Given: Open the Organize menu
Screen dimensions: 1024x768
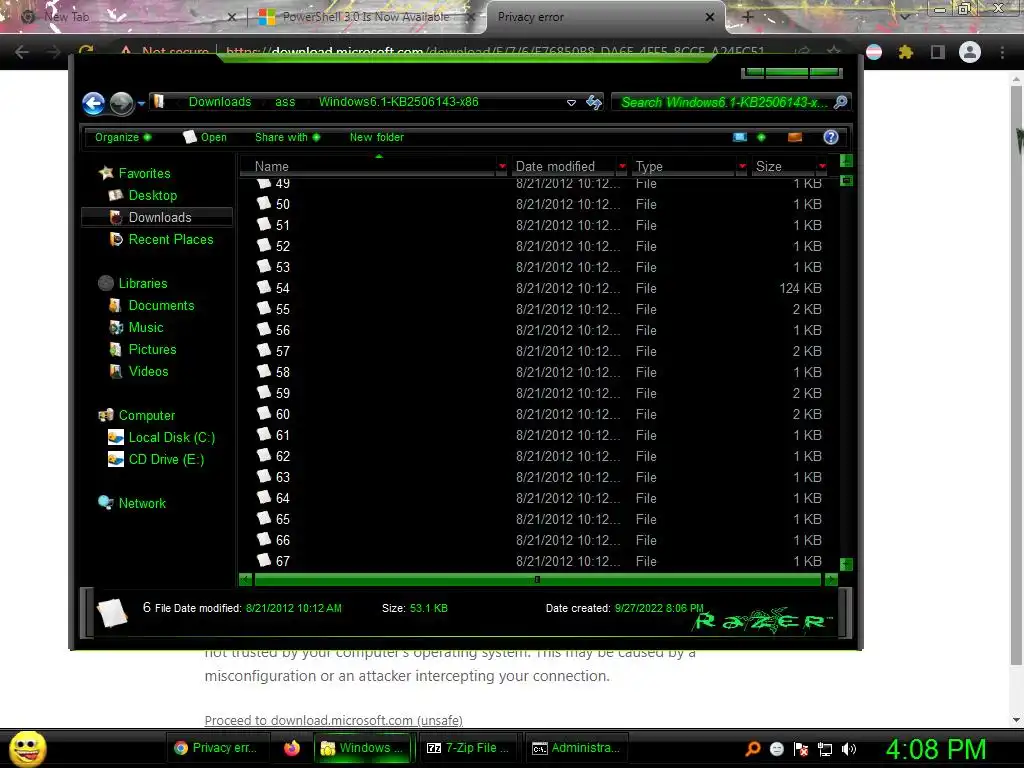Looking at the screenshot, I should point(123,137).
